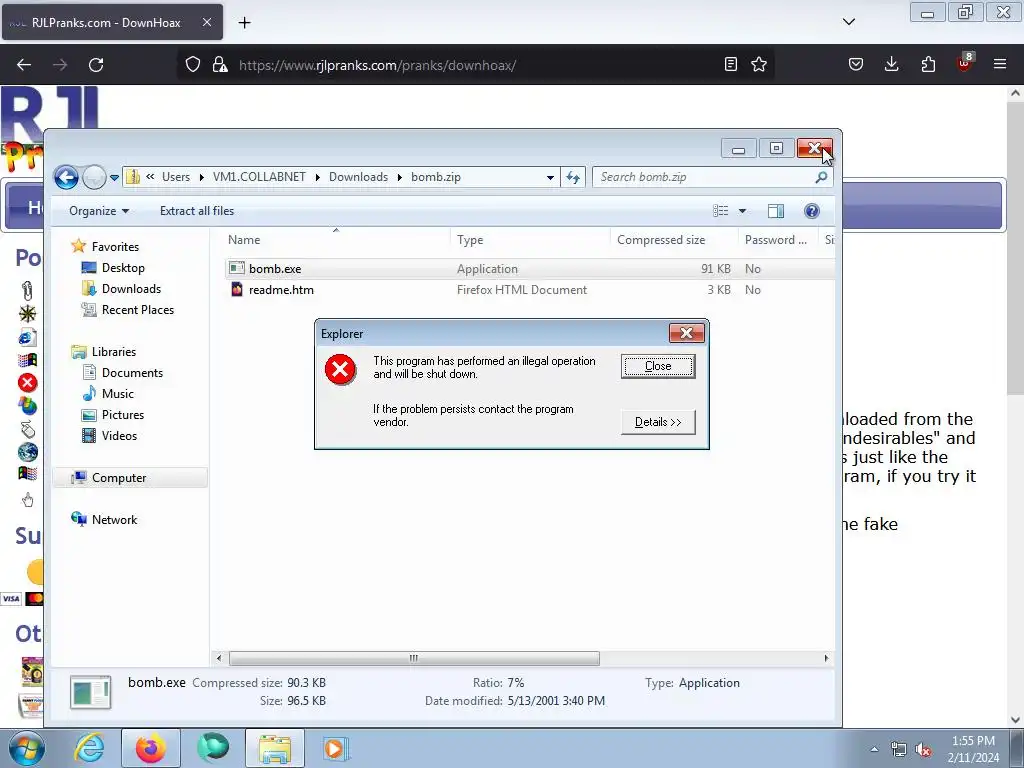Open List all tabs dropdown arrow
The image size is (1024, 768).
tap(849, 22)
